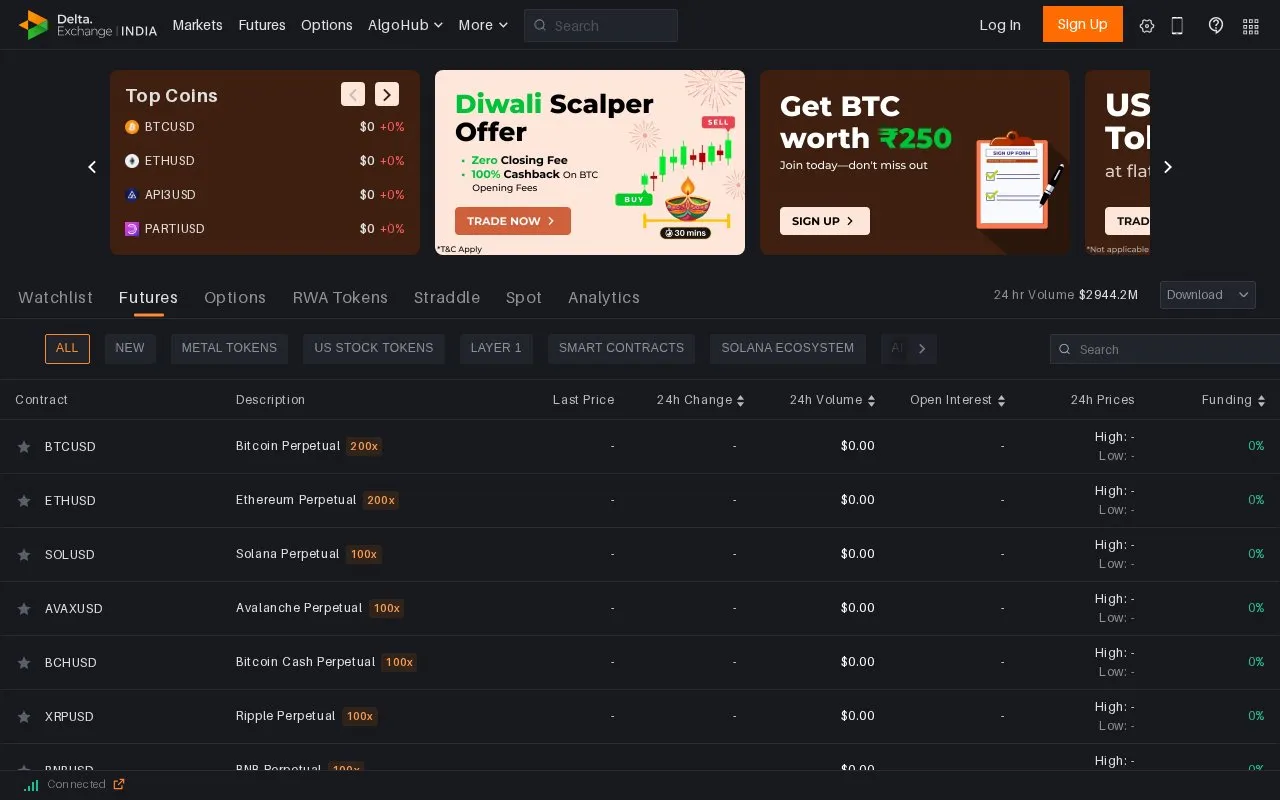
Task: Click PARTIUSD in Top Coins
Action: coord(174,229)
